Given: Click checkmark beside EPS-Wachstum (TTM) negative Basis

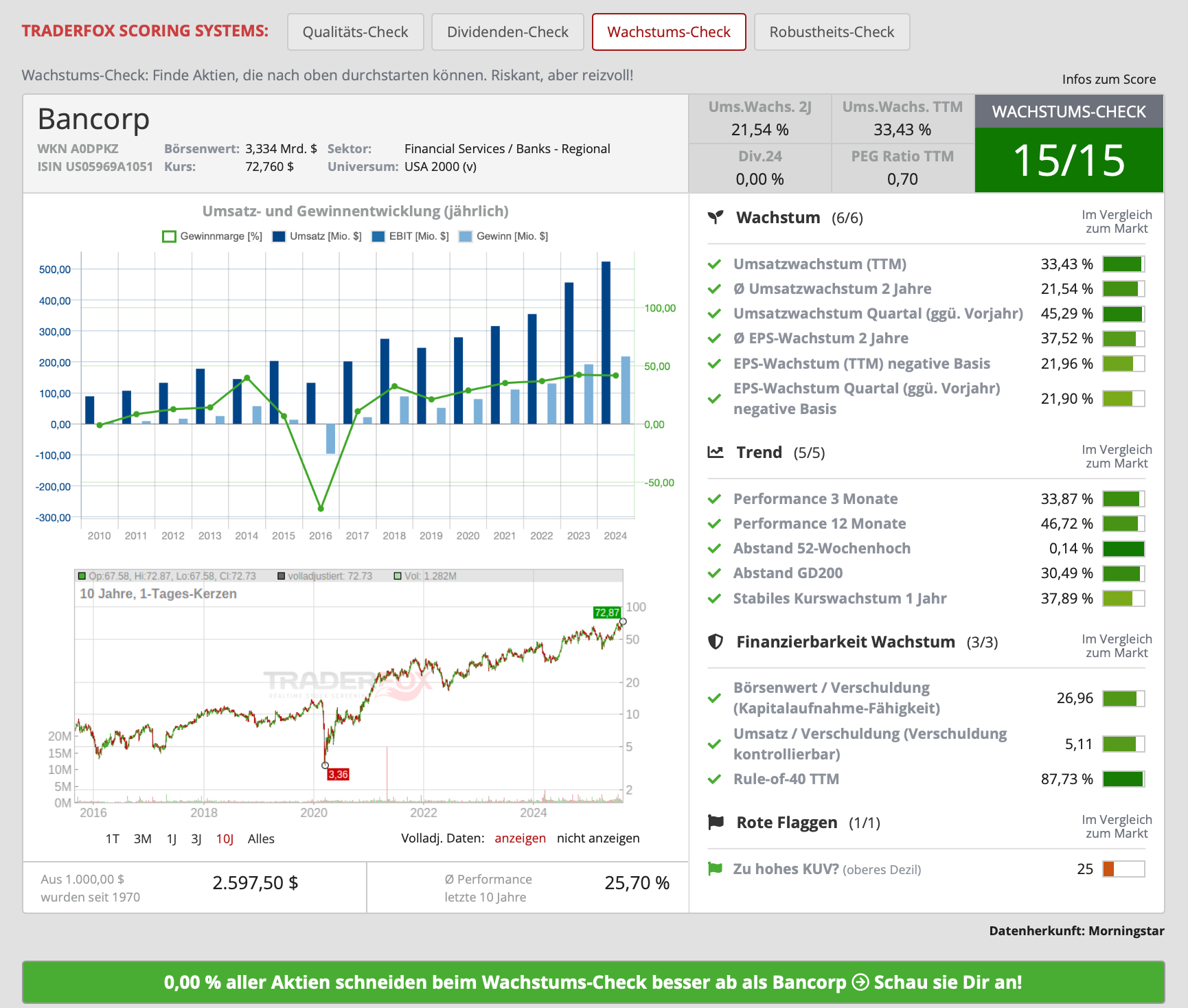Looking at the screenshot, I should click(714, 364).
